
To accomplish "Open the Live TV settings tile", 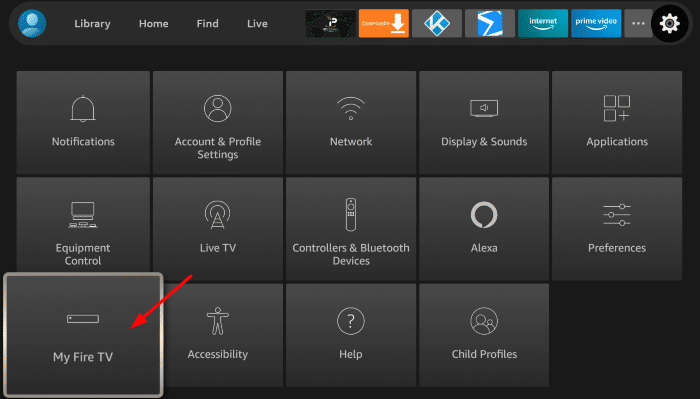I will pyautogui.click(x=218, y=229).
